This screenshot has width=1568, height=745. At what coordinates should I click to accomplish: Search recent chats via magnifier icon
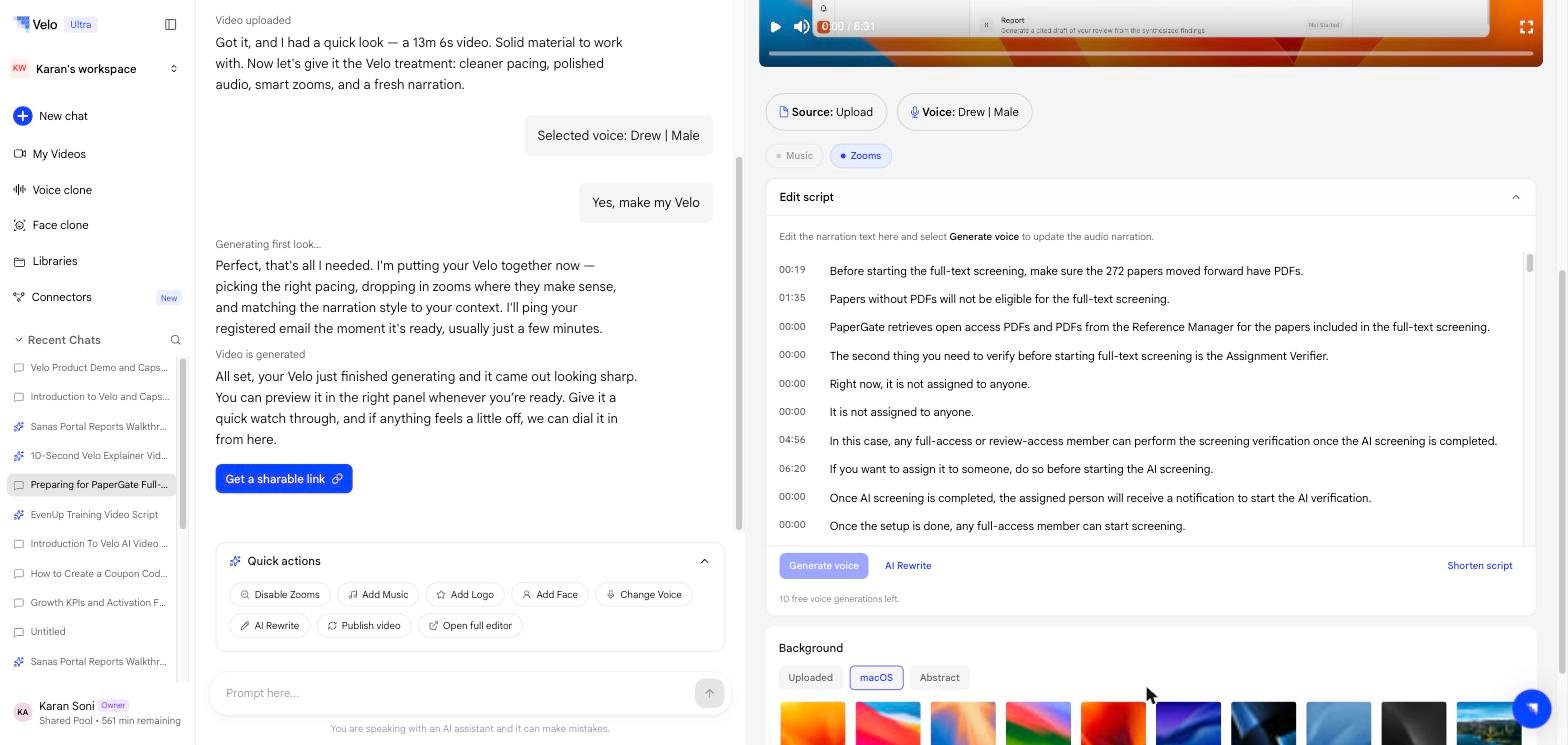[x=176, y=340]
